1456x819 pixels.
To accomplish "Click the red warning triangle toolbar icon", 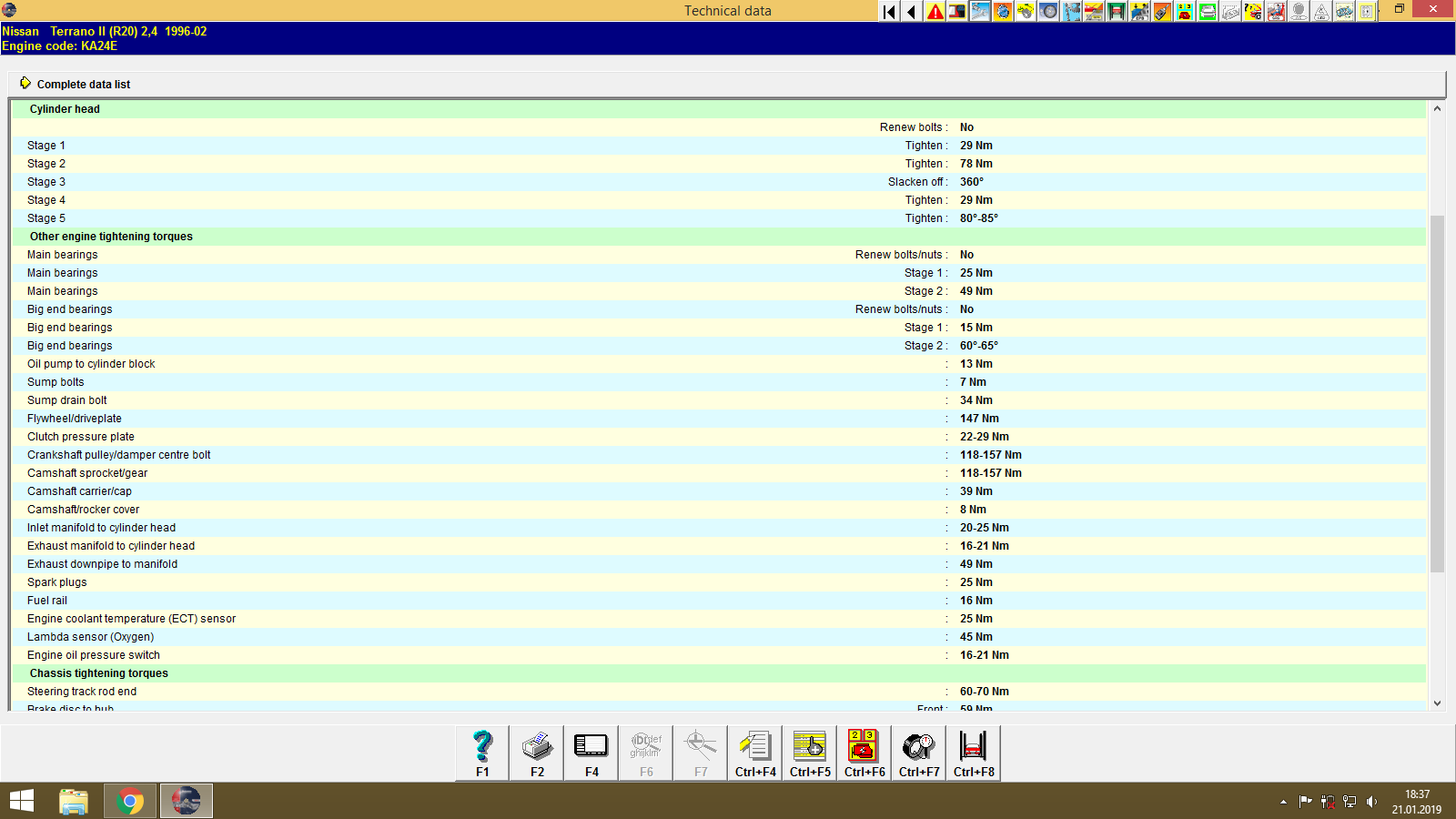I will (x=935, y=12).
